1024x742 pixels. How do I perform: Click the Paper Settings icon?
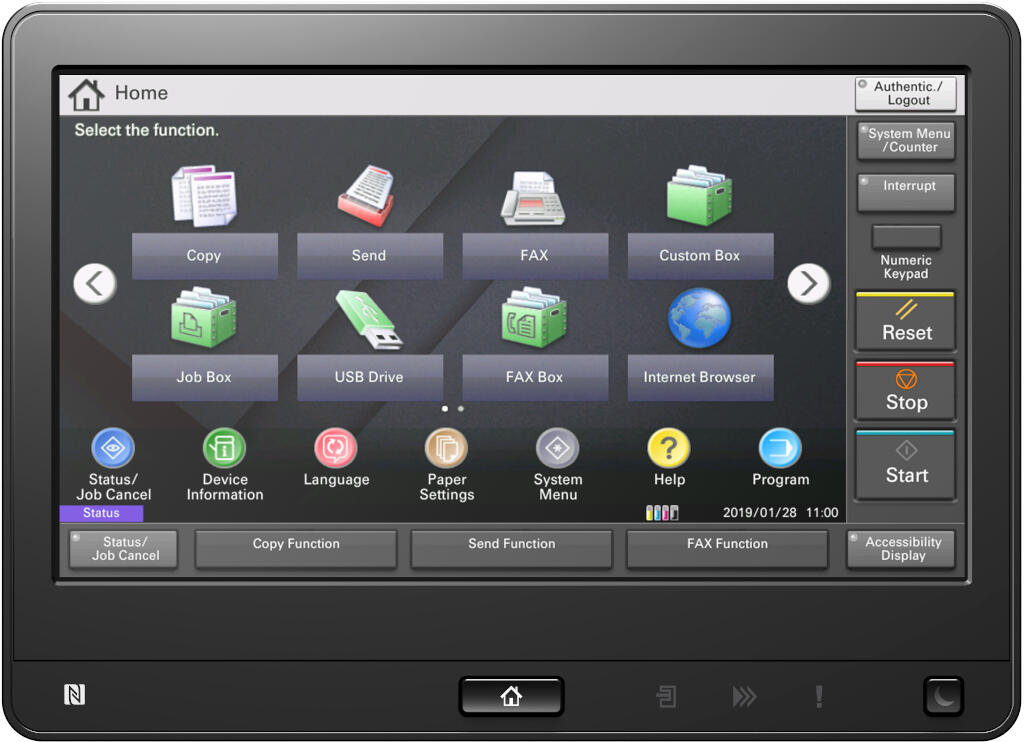[447, 449]
